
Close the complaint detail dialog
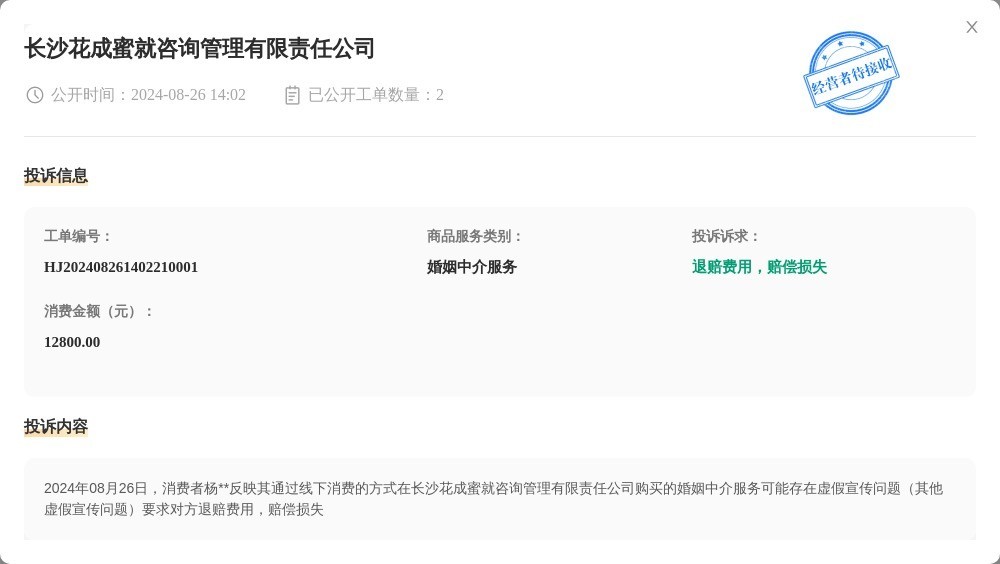(x=971, y=27)
